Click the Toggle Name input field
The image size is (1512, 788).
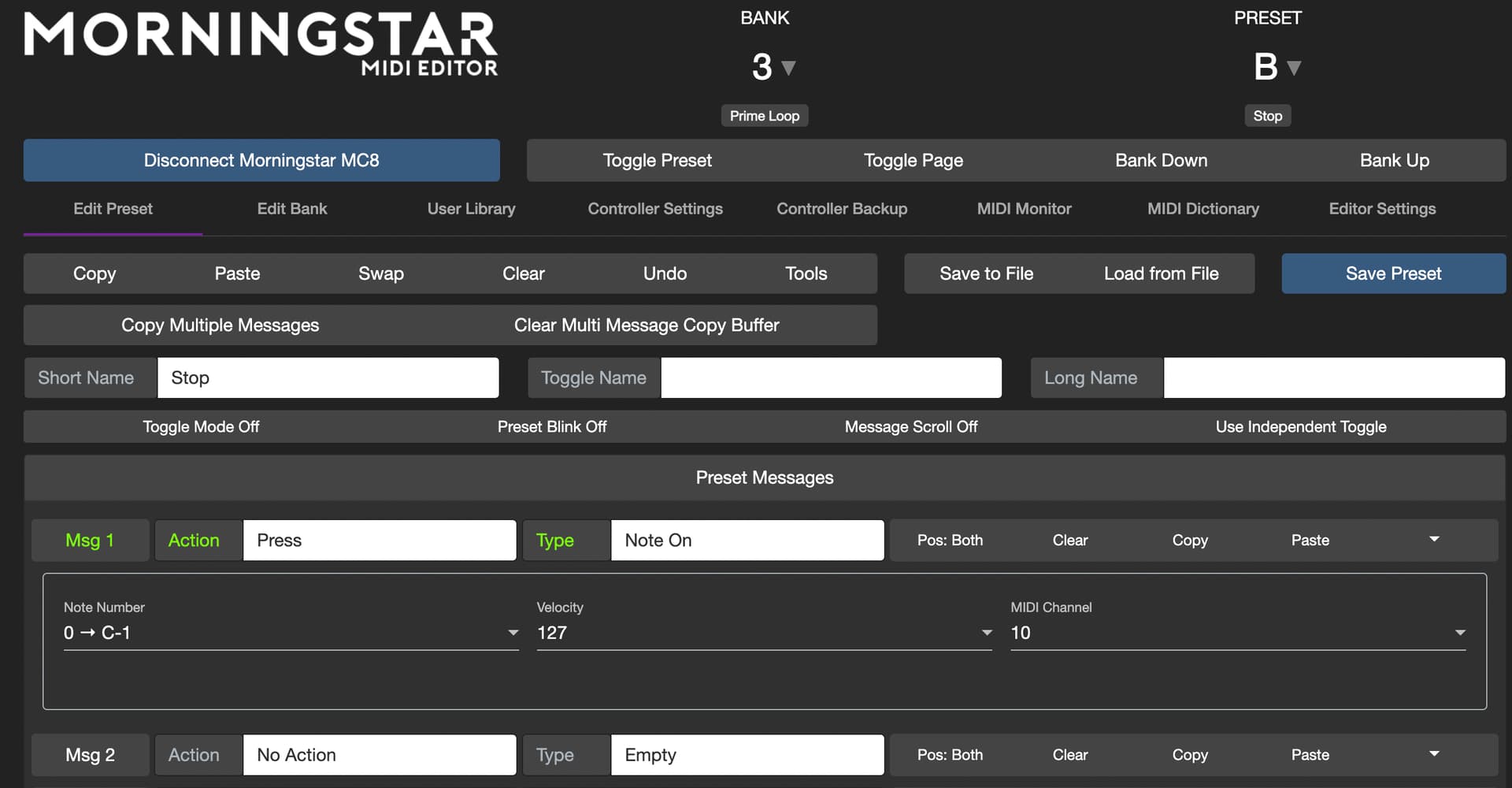tap(831, 378)
